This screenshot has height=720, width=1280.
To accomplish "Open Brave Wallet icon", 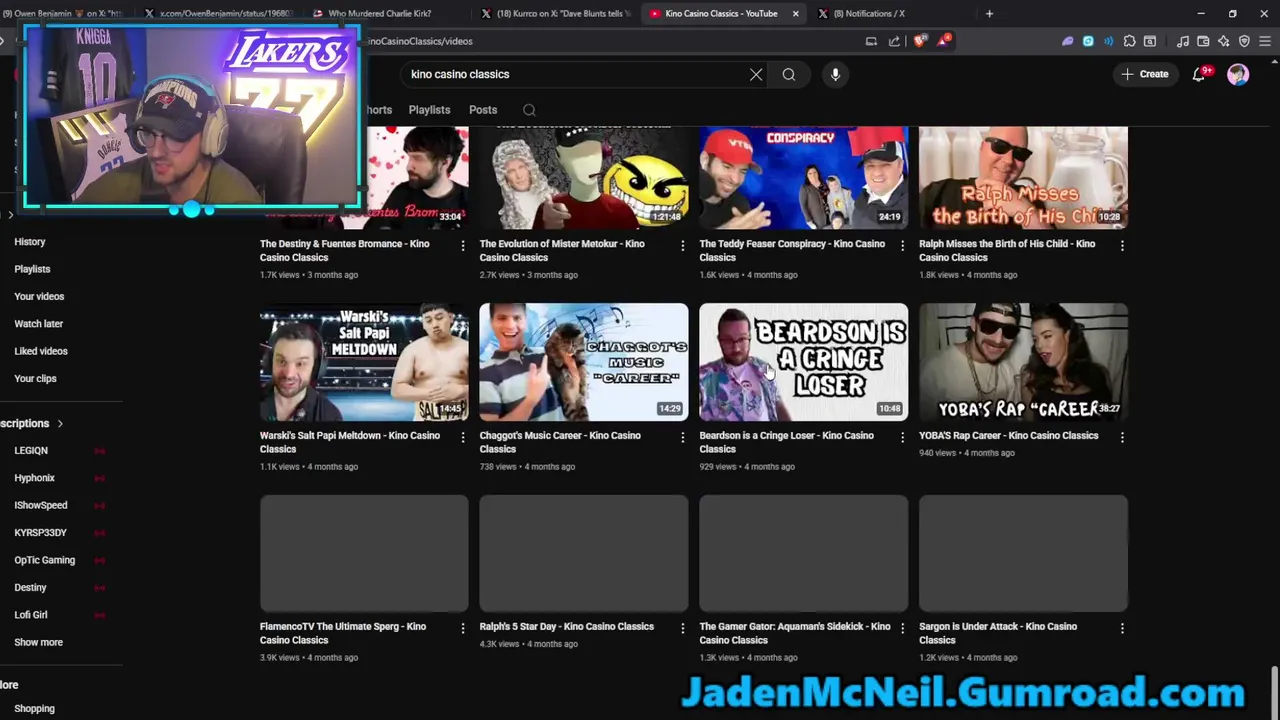I will [1203, 41].
